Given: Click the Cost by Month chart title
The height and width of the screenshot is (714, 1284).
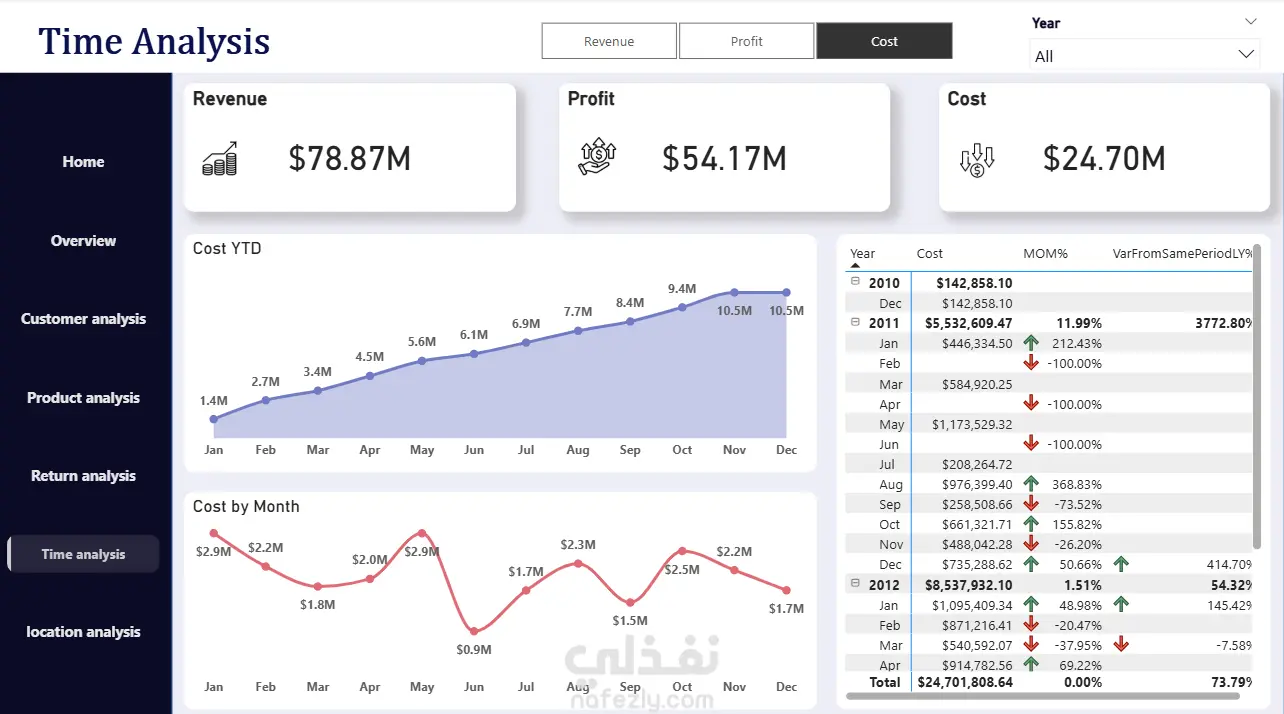Looking at the screenshot, I should (246, 506).
